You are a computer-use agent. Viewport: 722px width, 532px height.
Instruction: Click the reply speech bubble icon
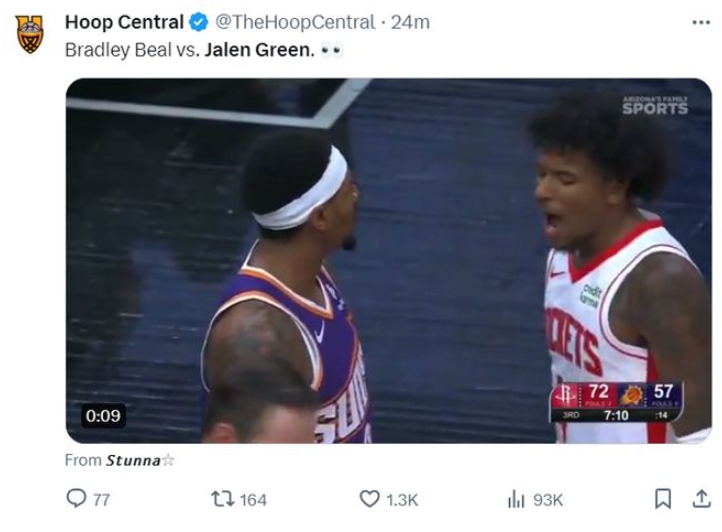(76, 498)
